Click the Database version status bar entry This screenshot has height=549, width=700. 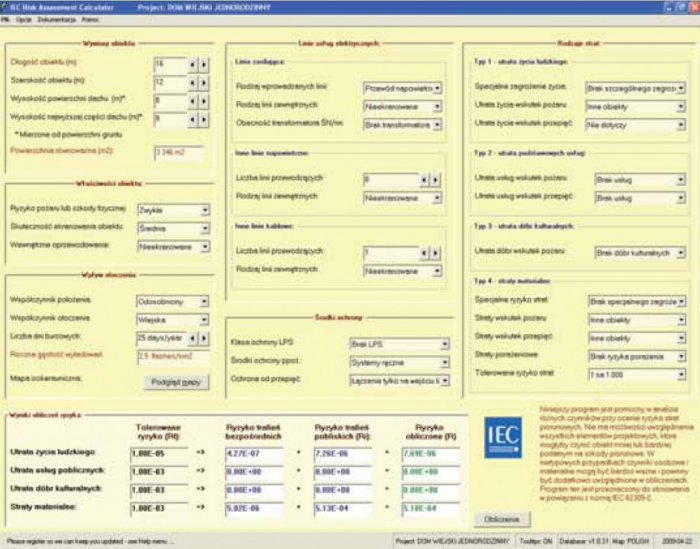584,541
